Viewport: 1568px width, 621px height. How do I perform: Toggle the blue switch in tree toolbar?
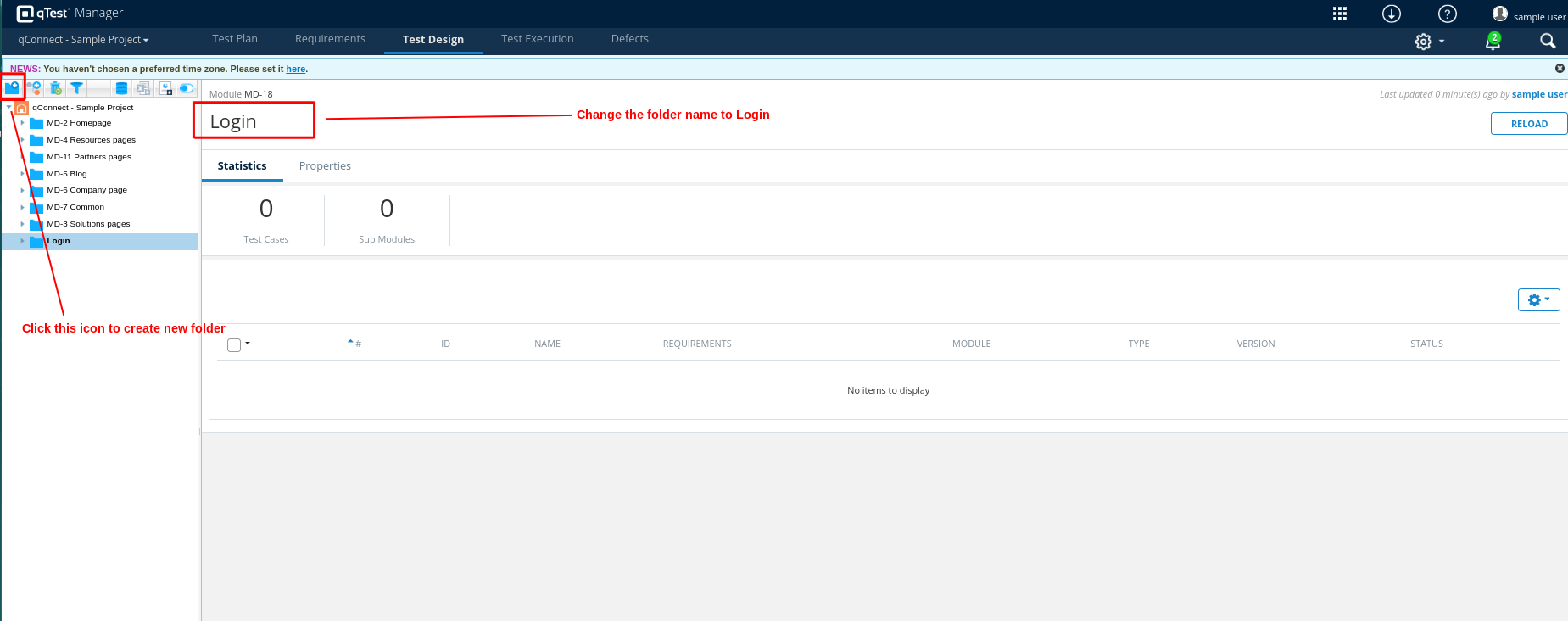pyautogui.click(x=187, y=88)
